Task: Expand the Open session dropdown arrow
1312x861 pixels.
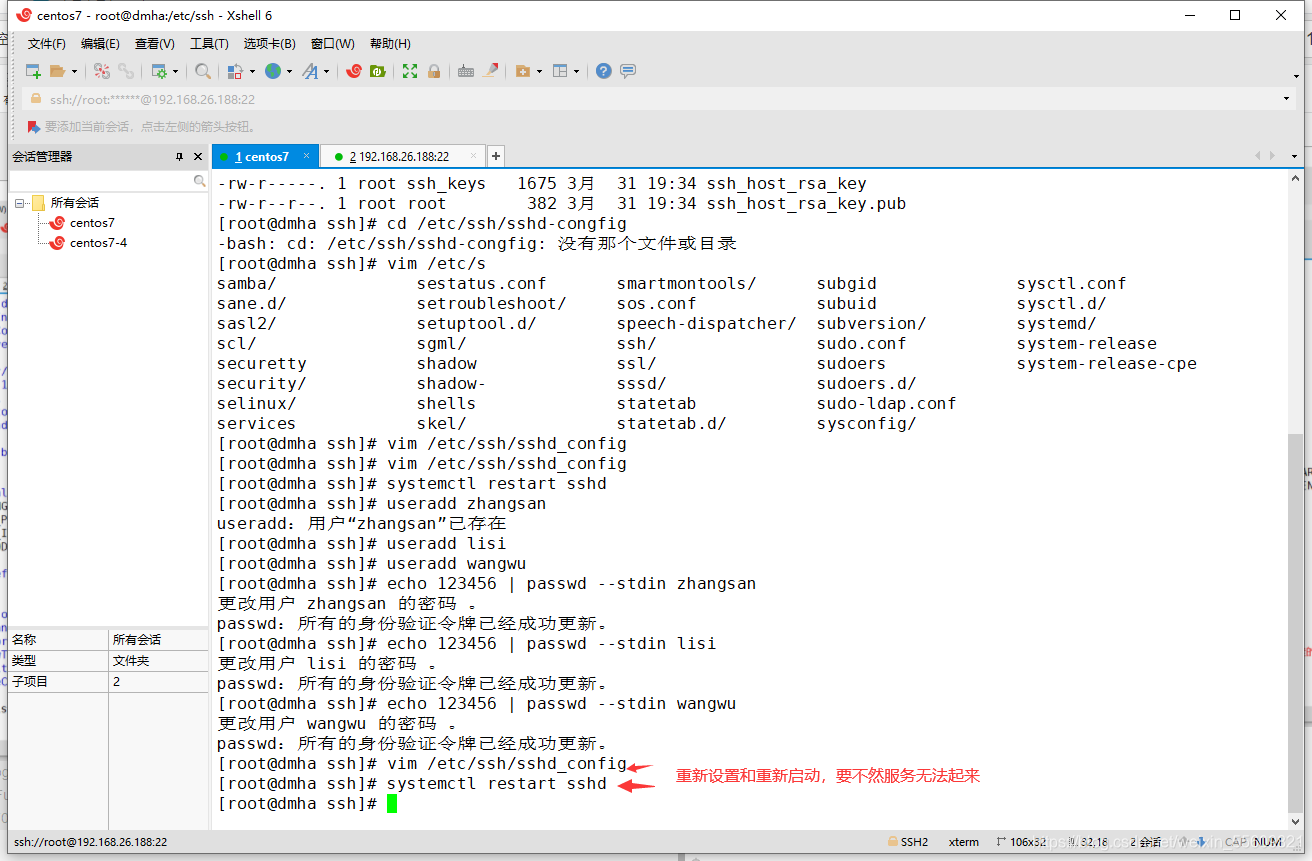Action: [x=74, y=71]
